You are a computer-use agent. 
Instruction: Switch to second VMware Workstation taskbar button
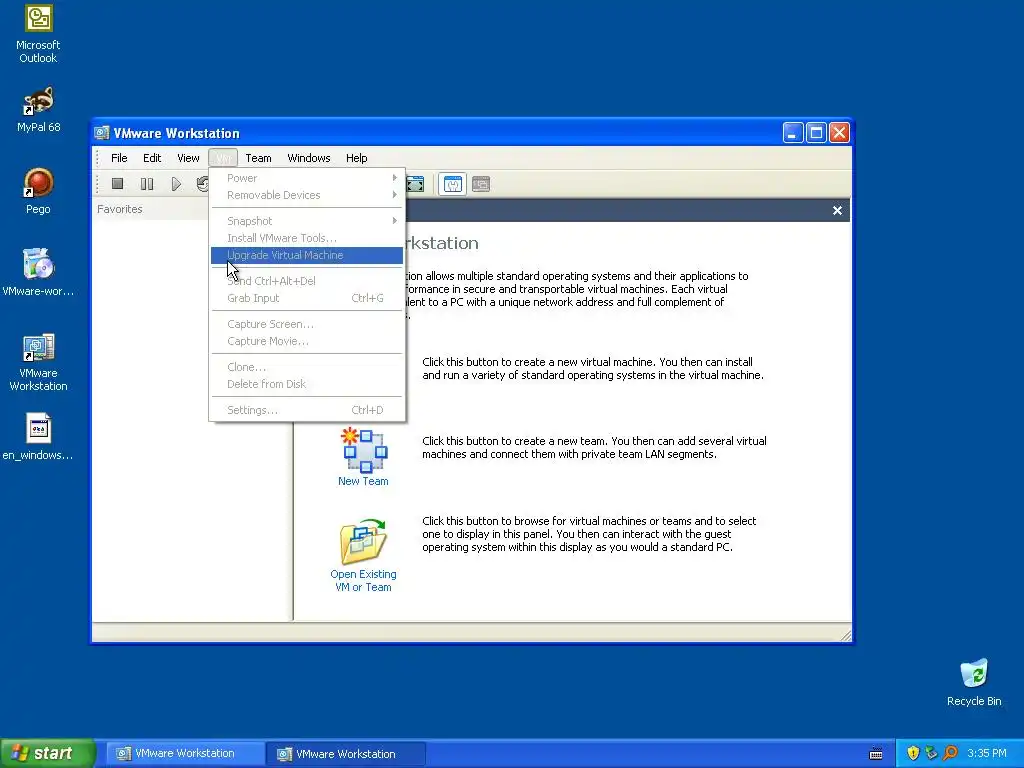pos(346,754)
